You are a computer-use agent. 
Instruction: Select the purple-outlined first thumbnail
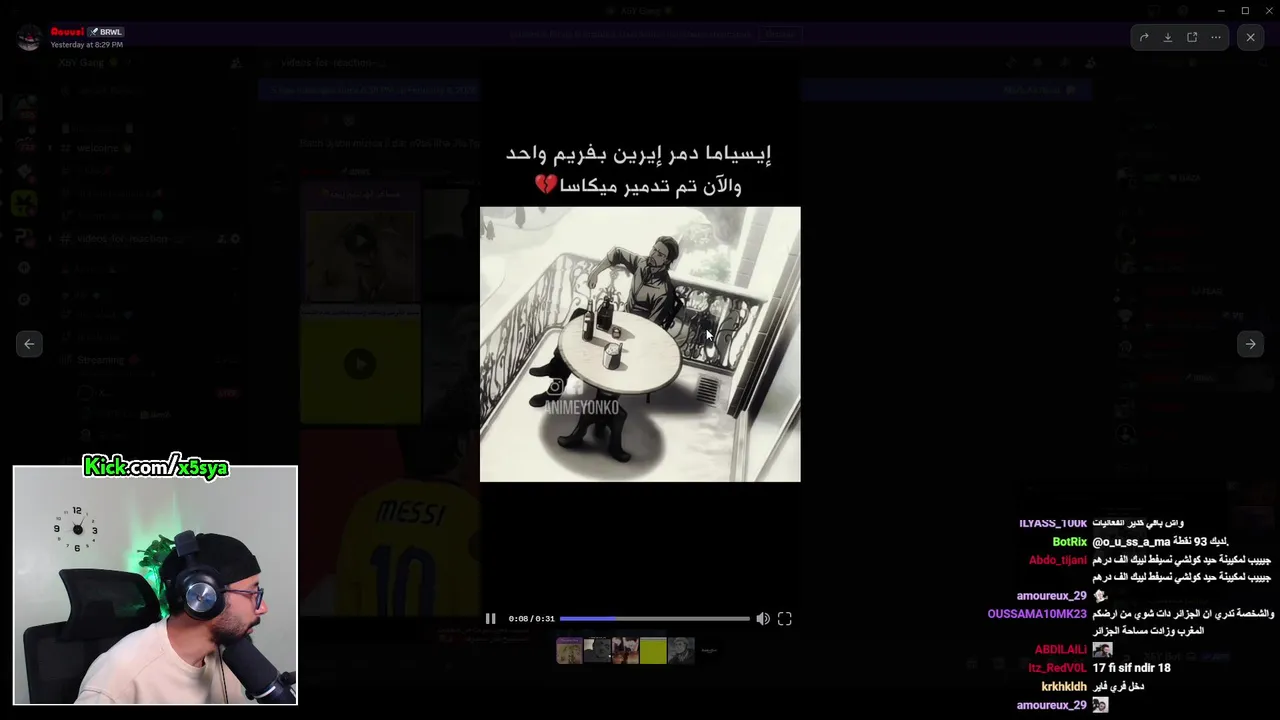tap(569, 650)
